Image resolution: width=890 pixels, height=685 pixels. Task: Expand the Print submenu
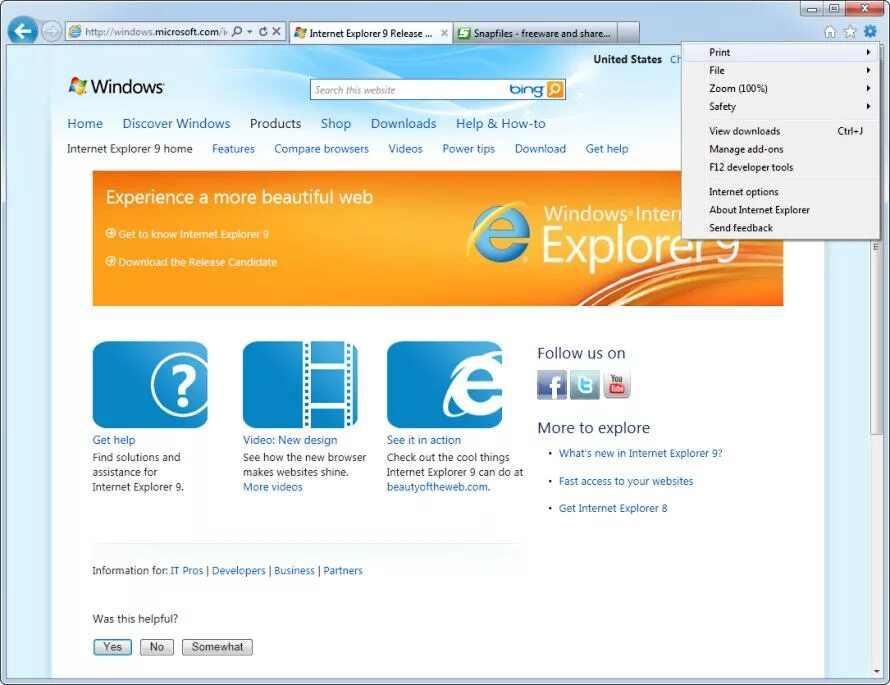point(781,52)
